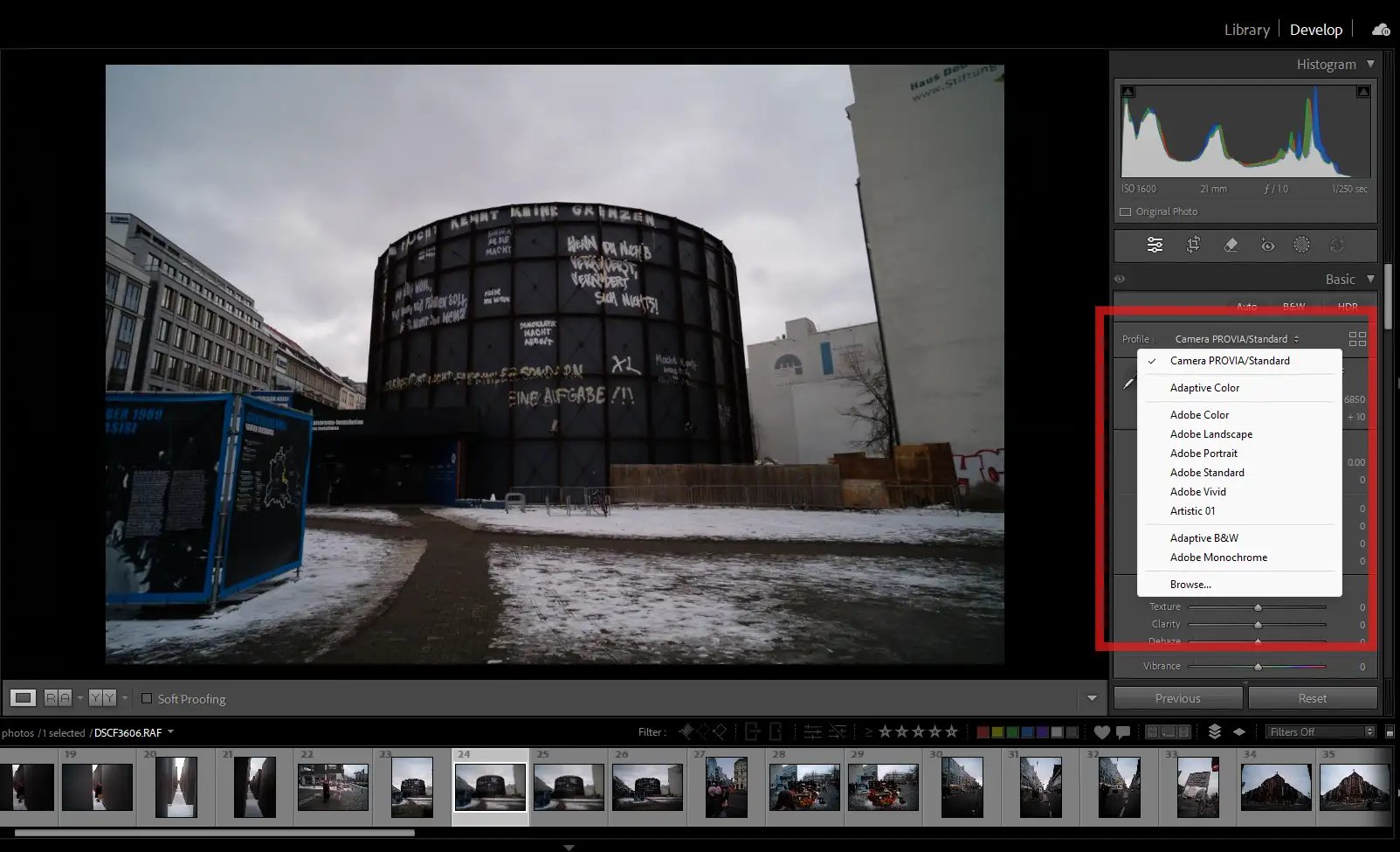Open the Profile dropdown Camera PROVIA/Standard

click(1237, 339)
